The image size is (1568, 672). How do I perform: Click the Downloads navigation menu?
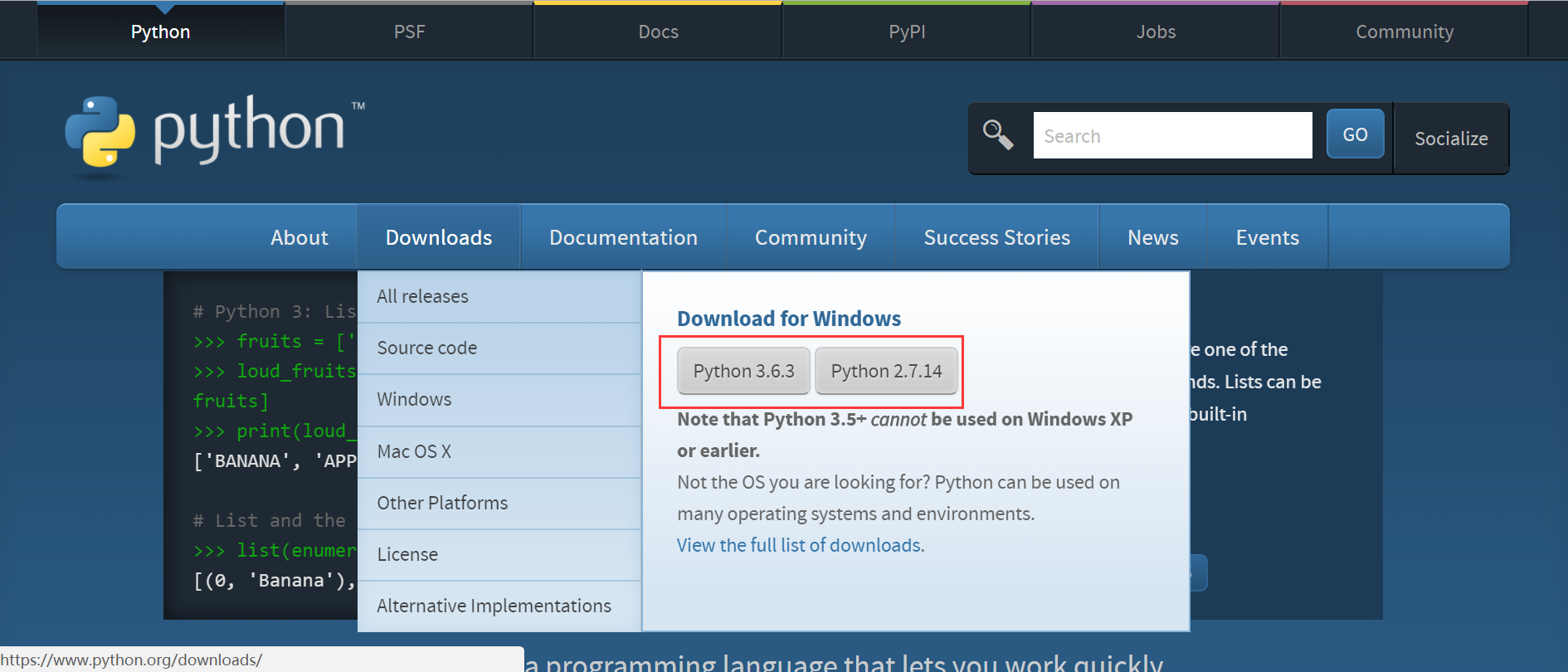pyautogui.click(x=439, y=237)
